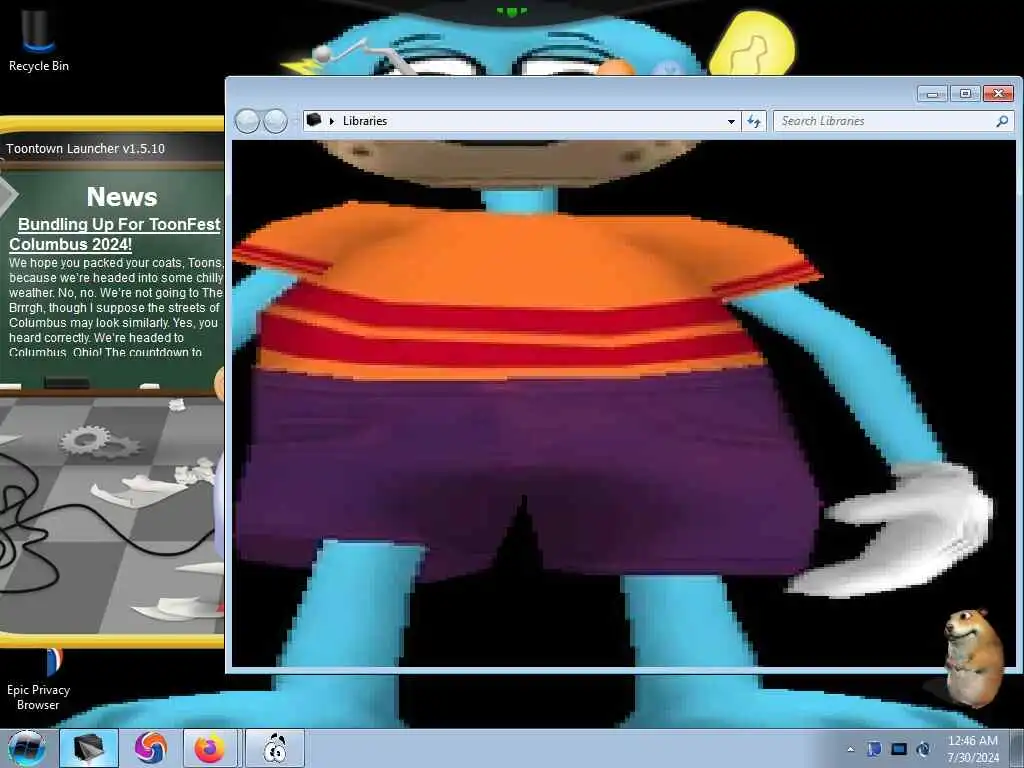Open Firefox from the taskbar
Image resolution: width=1024 pixels, height=768 pixels.
point(210,748)
